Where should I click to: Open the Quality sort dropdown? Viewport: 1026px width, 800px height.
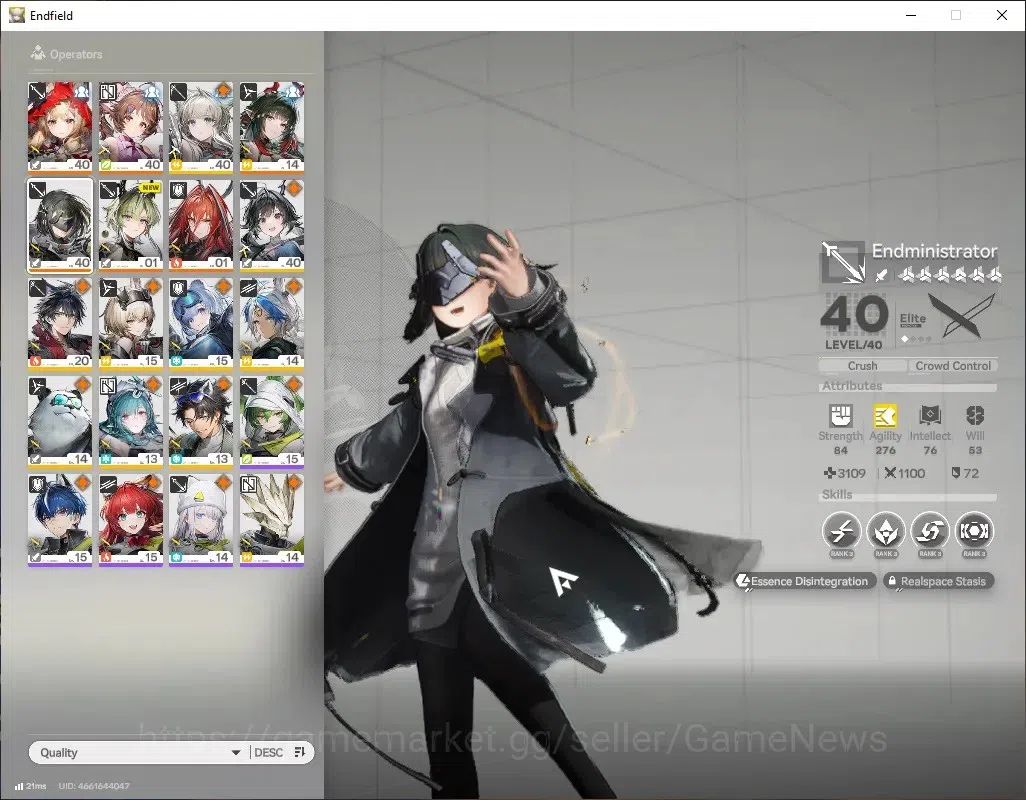[138, 752]
